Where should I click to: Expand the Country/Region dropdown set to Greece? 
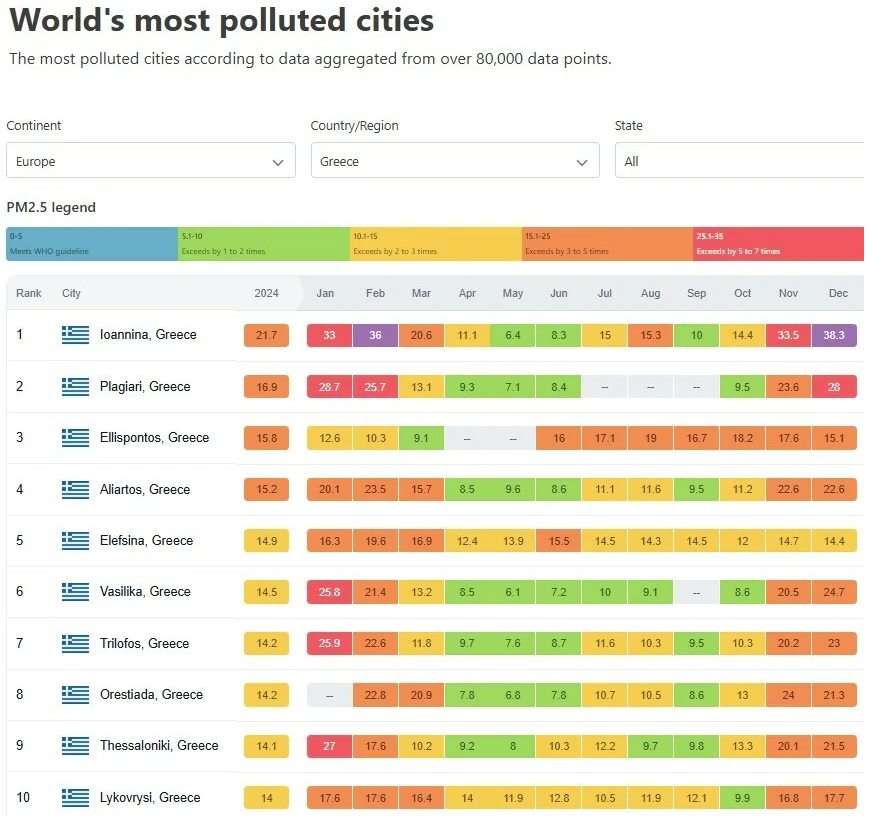(x=455, y=161)
